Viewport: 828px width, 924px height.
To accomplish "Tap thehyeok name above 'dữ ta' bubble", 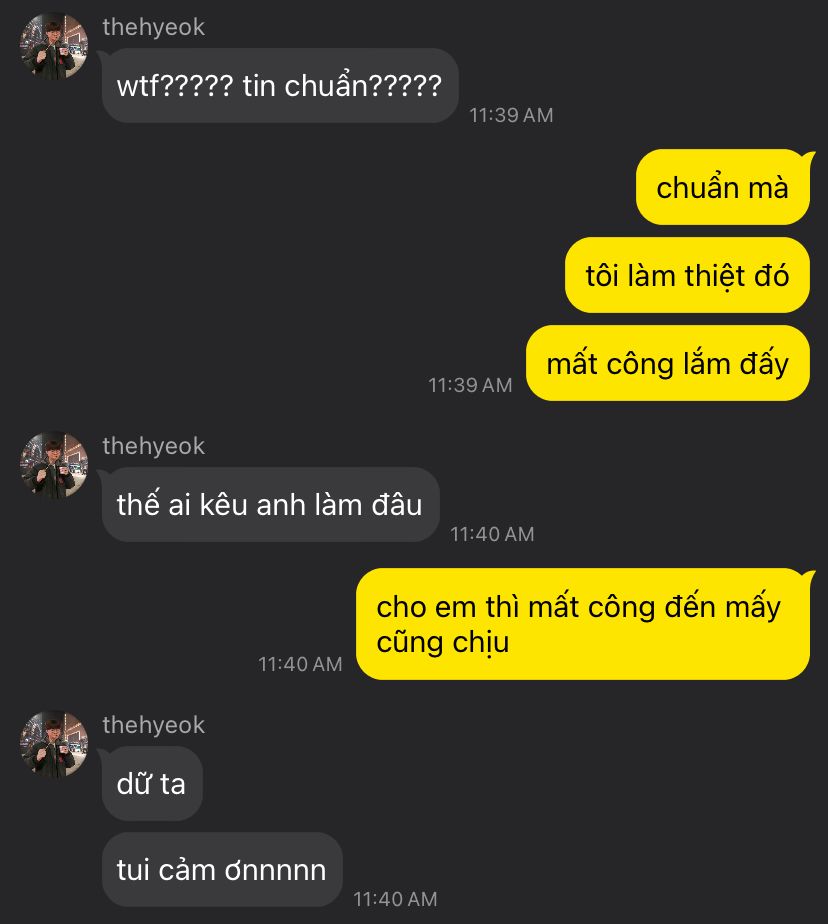I will pos(153,725).
